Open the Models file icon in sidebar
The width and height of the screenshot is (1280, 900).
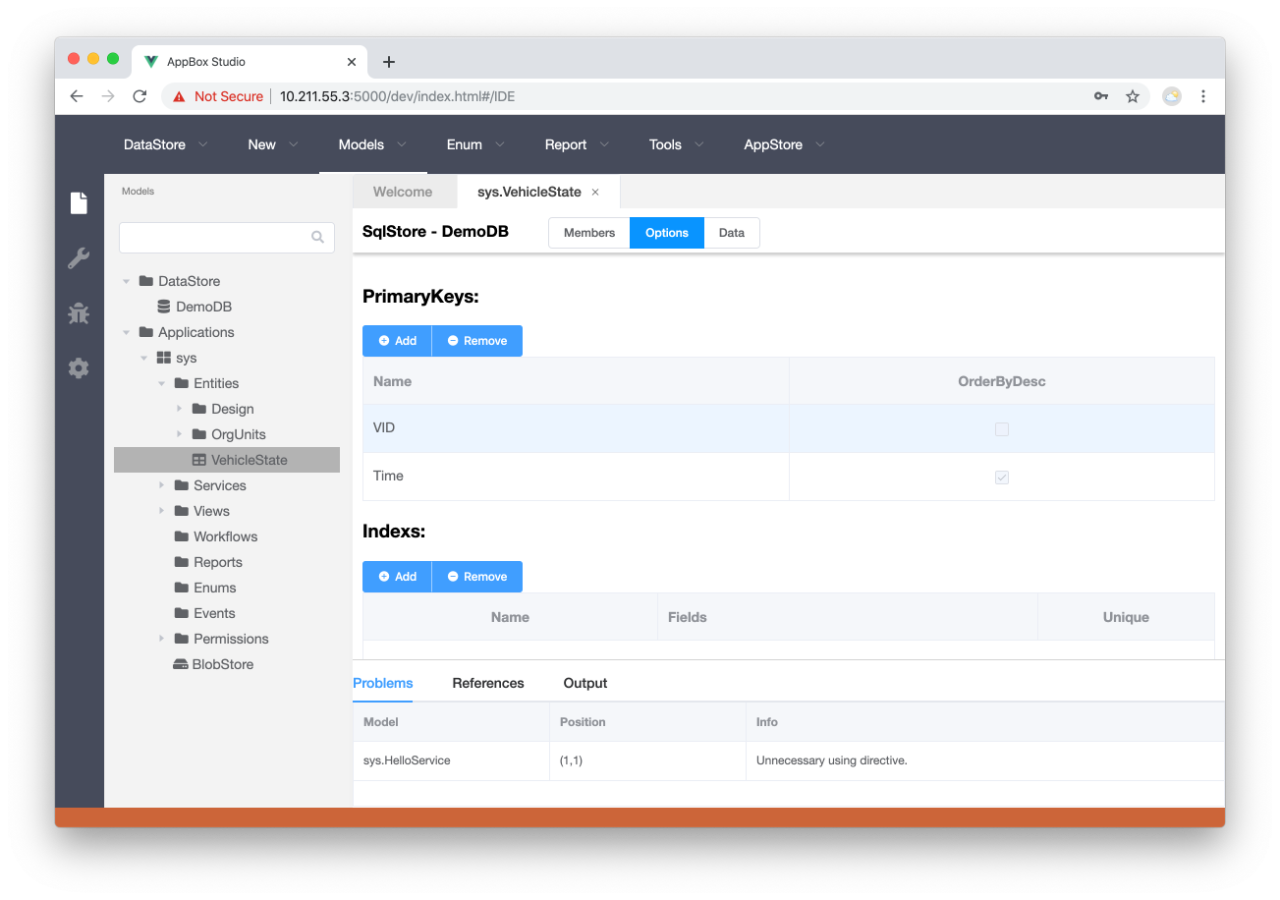coord(78,203)
